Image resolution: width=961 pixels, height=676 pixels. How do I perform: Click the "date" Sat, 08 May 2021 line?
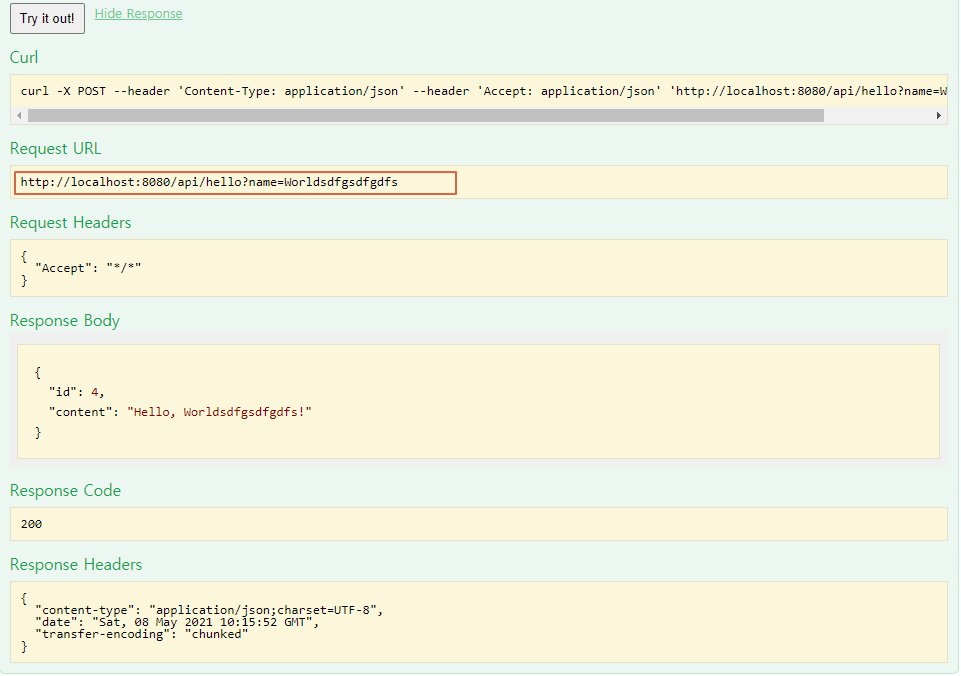(x=177, y=622)
